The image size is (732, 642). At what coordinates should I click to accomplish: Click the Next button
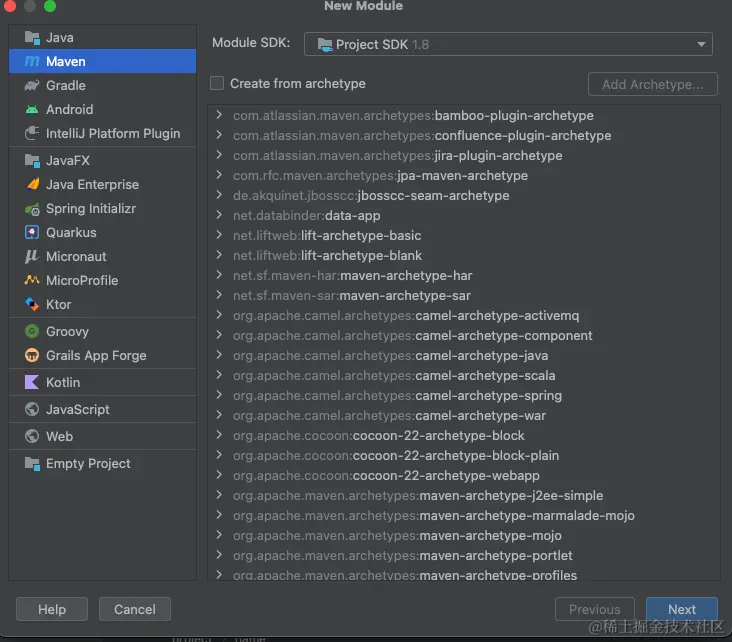click(x=682, y=609)
